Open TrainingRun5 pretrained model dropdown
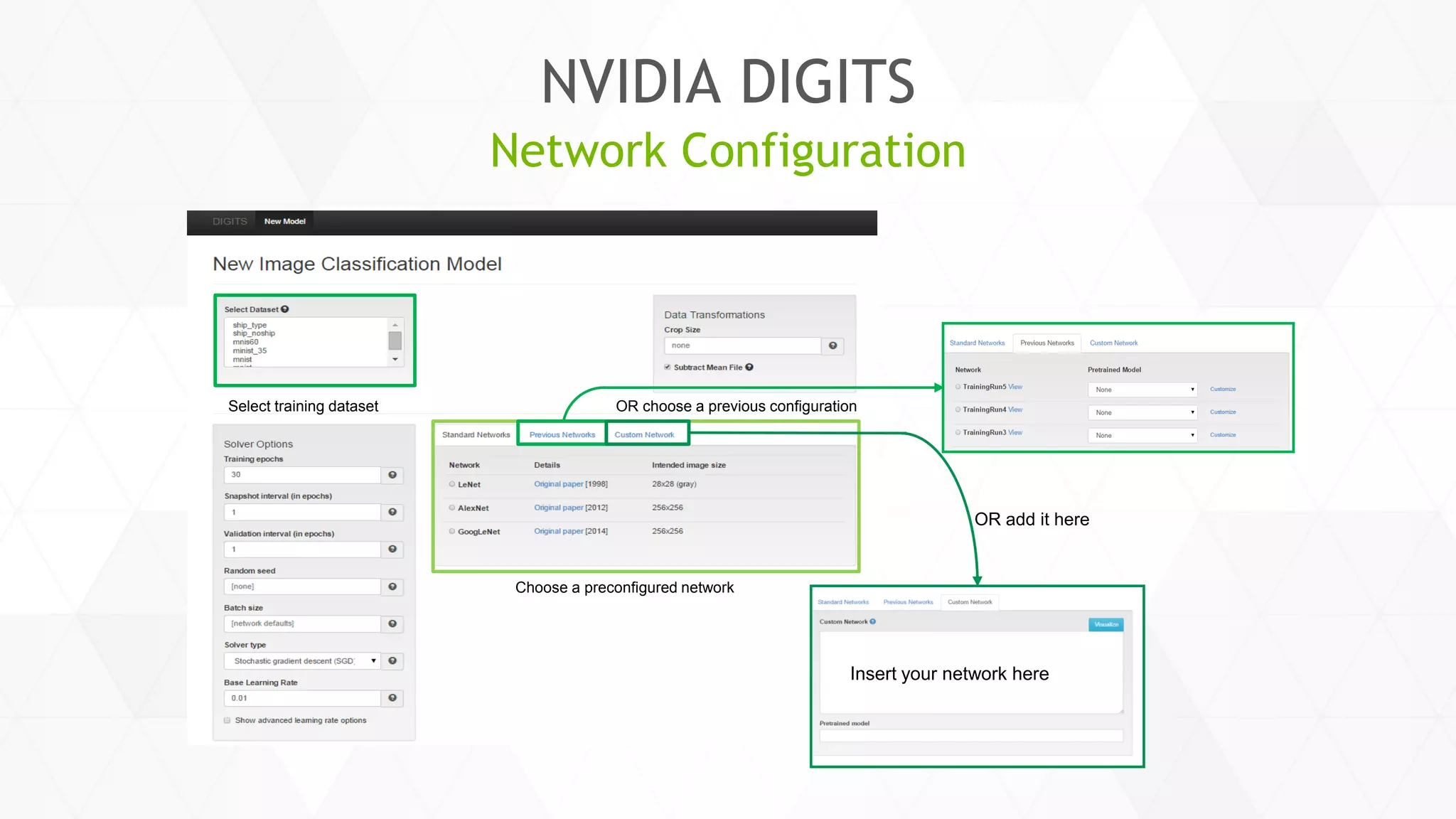1456x819 pixels. pyautogui.click(x=1142, y=390)
